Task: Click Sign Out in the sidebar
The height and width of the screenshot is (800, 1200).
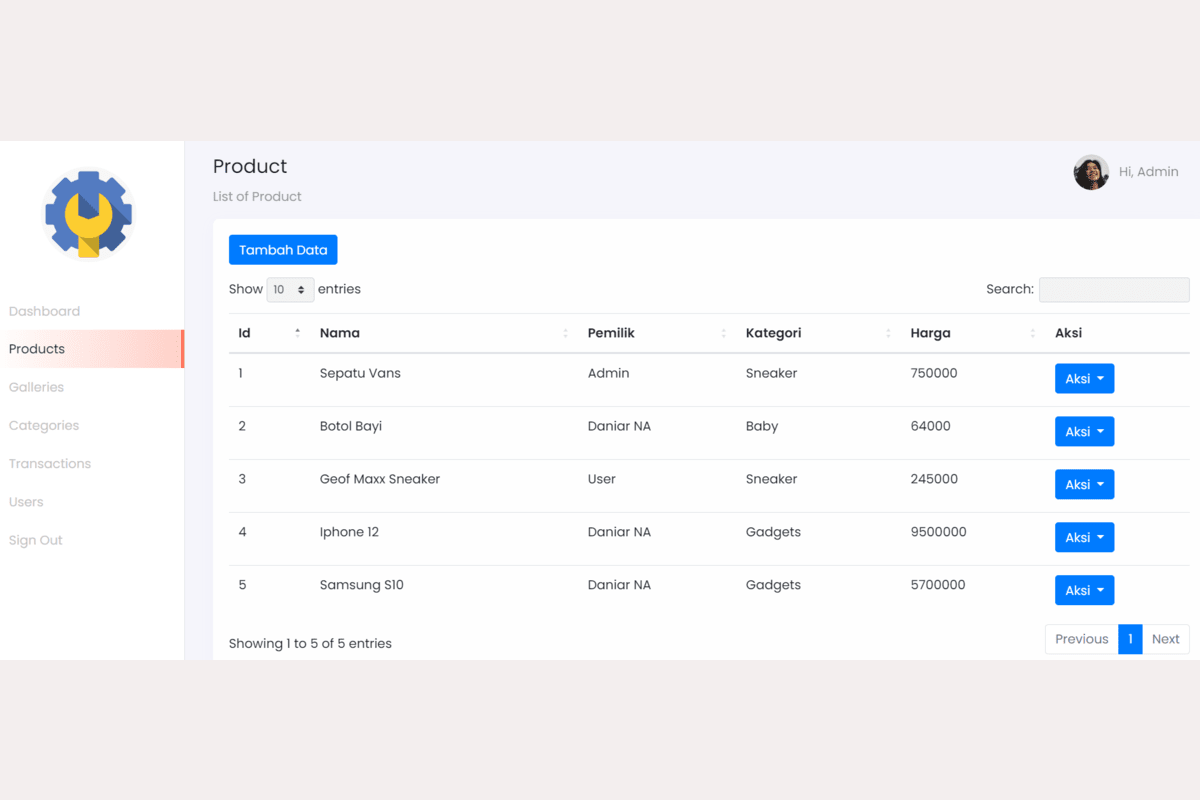Action: click(36, 540)
